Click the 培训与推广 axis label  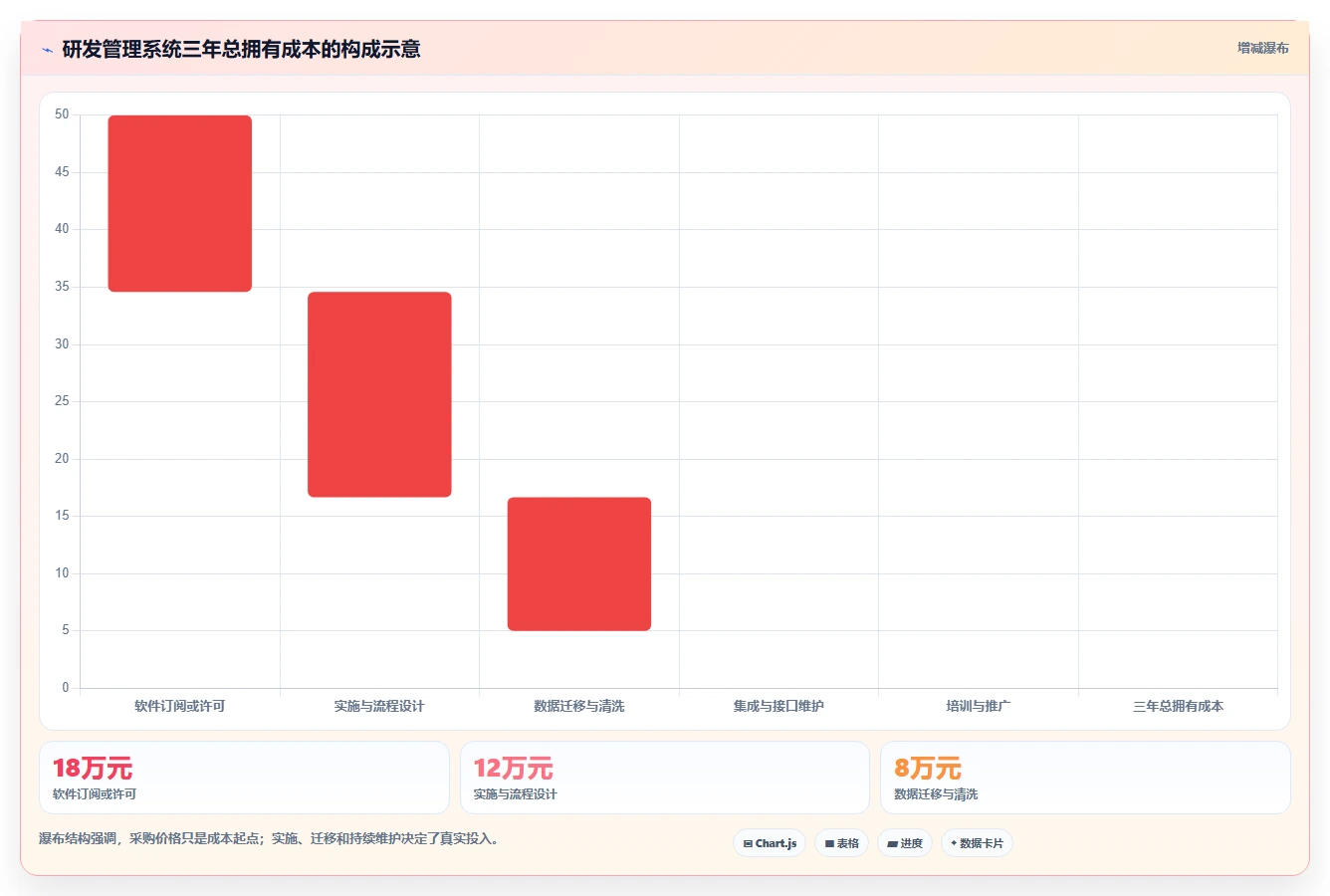coord(978,706)
